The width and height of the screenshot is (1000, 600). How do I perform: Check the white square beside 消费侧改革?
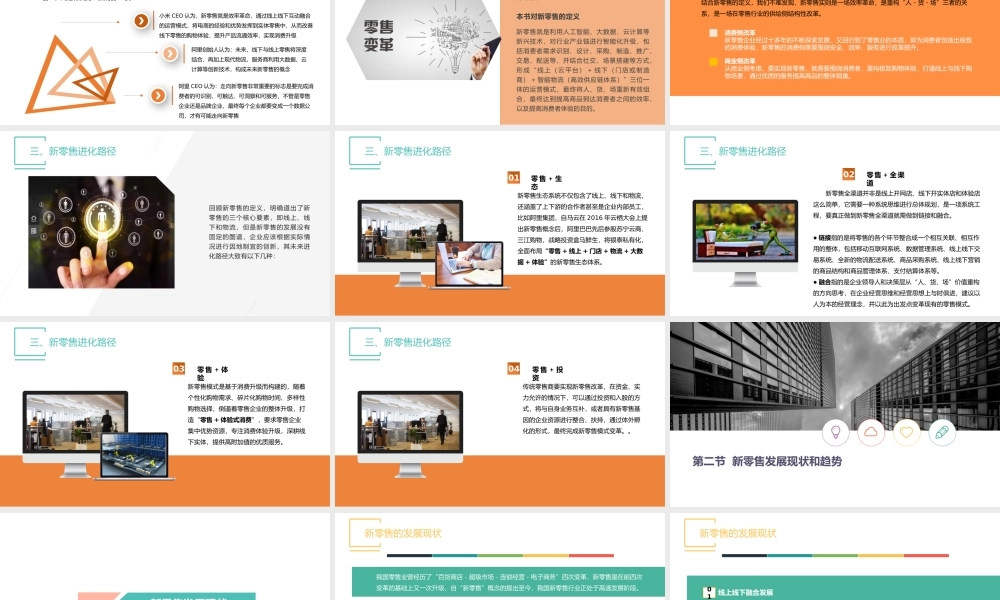[712, 33]
